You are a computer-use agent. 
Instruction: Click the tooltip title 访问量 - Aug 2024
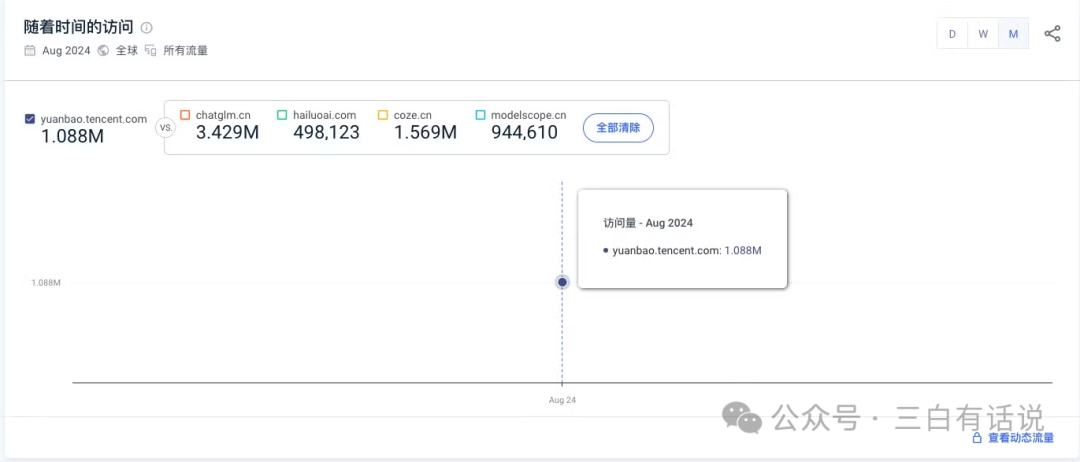(x=647, y=223)
